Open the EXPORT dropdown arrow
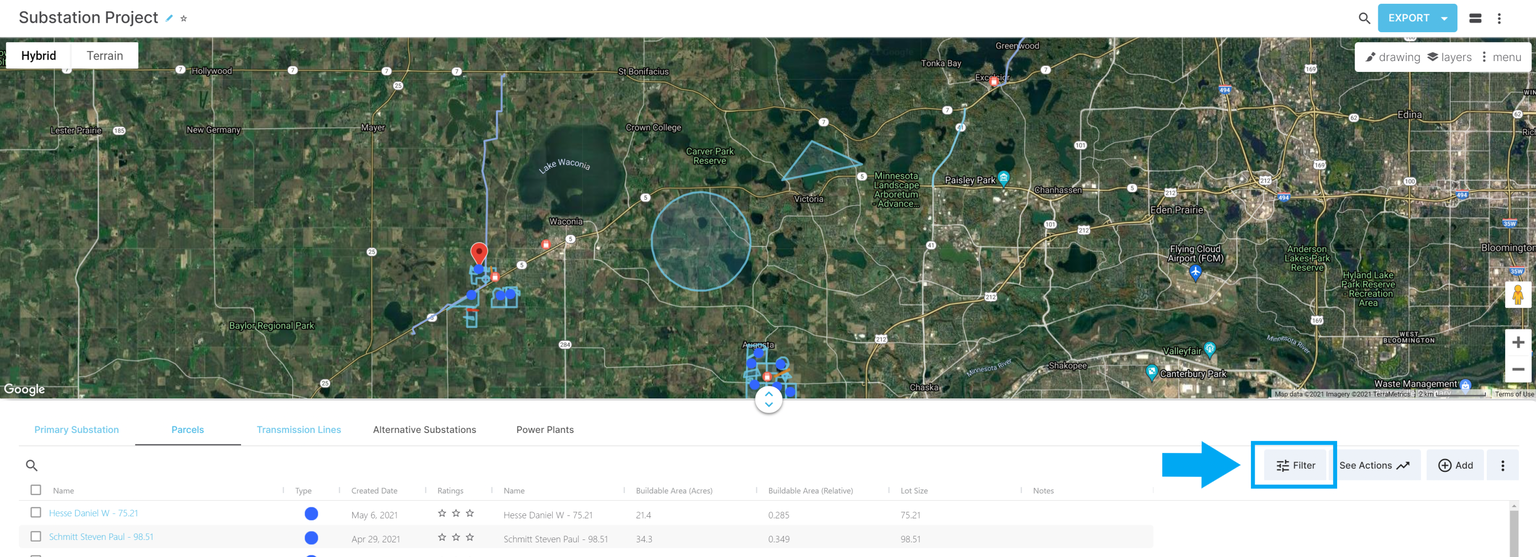This screenshot has width=1536, height=557. [1445, 18]
